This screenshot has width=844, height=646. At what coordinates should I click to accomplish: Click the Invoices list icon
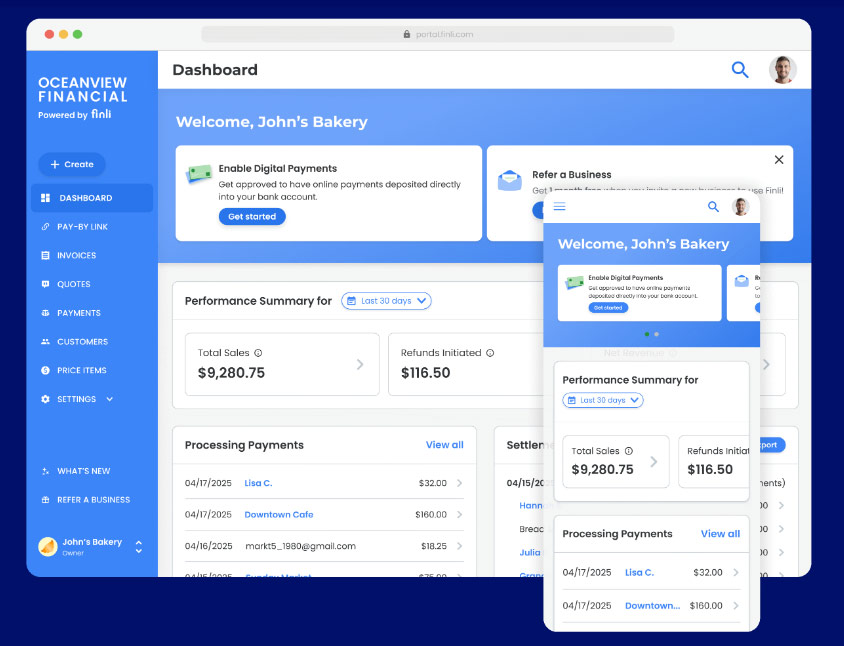pyautogui.click(x=45, y=255)
